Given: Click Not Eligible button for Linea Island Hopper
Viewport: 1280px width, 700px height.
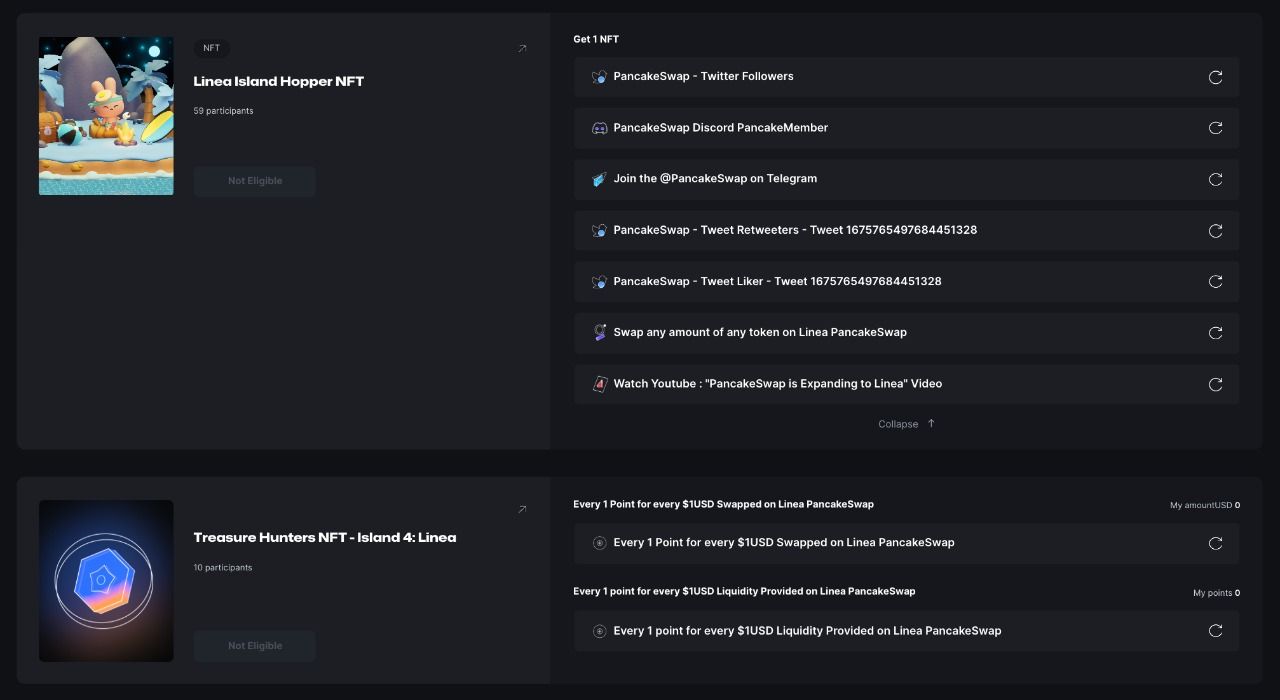Looking at the screenshot, I should 254,181.
